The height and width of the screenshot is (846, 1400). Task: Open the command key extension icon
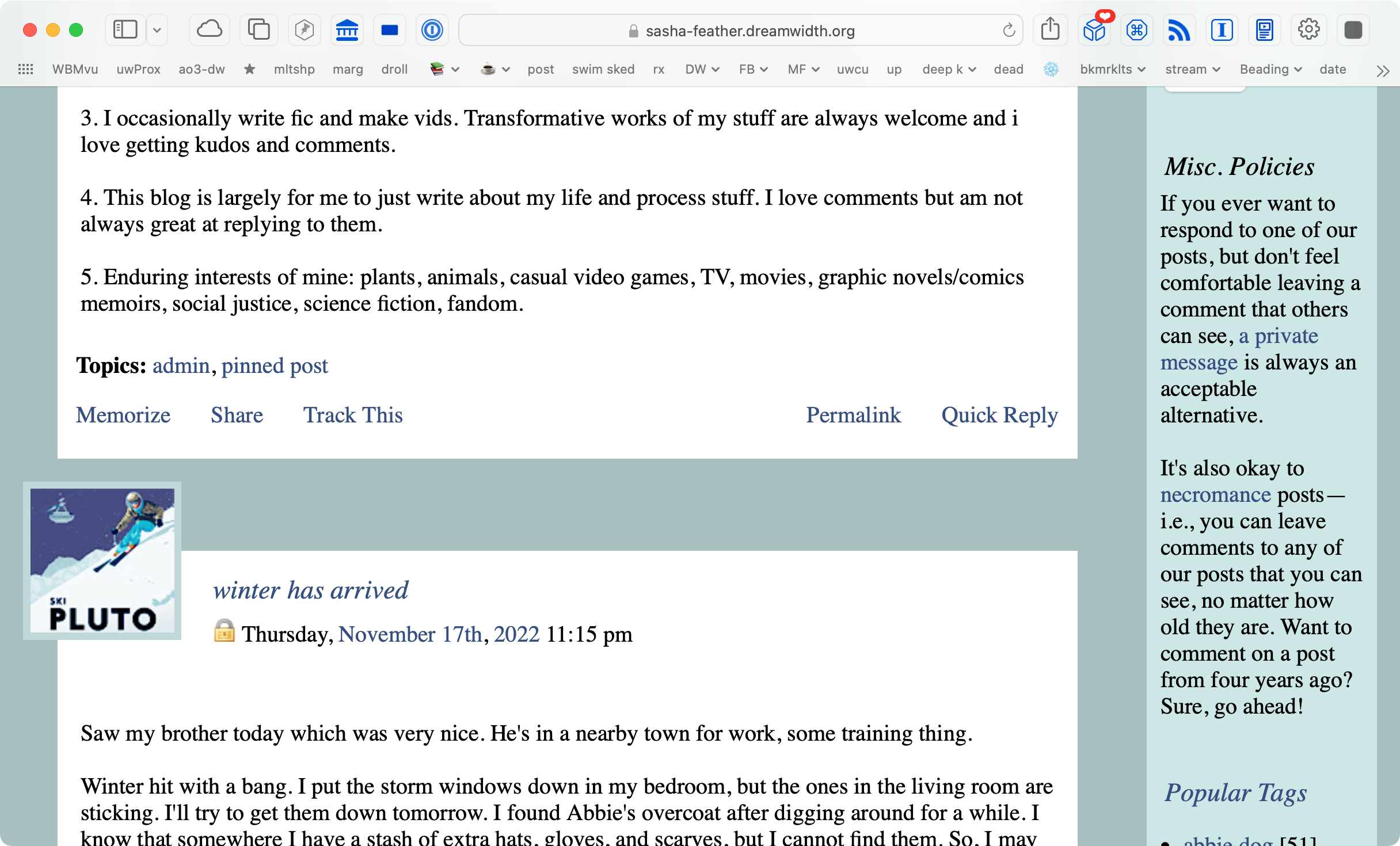point(1137,30)
